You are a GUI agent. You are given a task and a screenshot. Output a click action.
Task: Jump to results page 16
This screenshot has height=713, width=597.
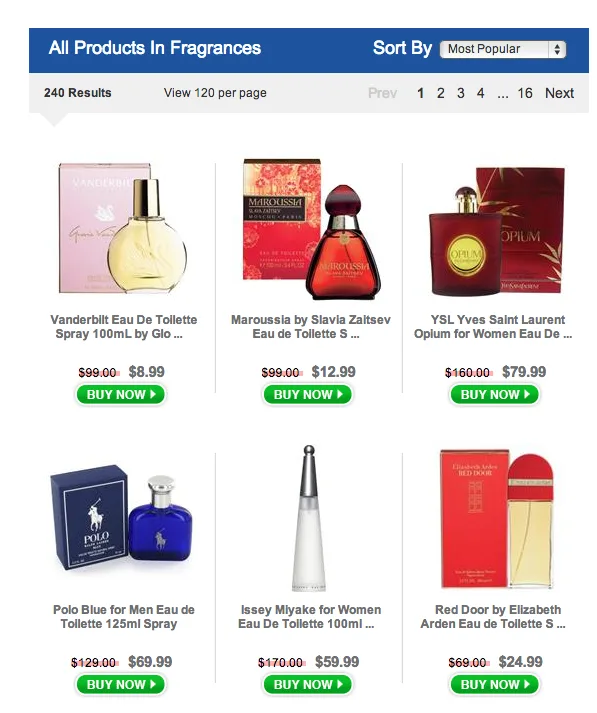pos(525,93)
